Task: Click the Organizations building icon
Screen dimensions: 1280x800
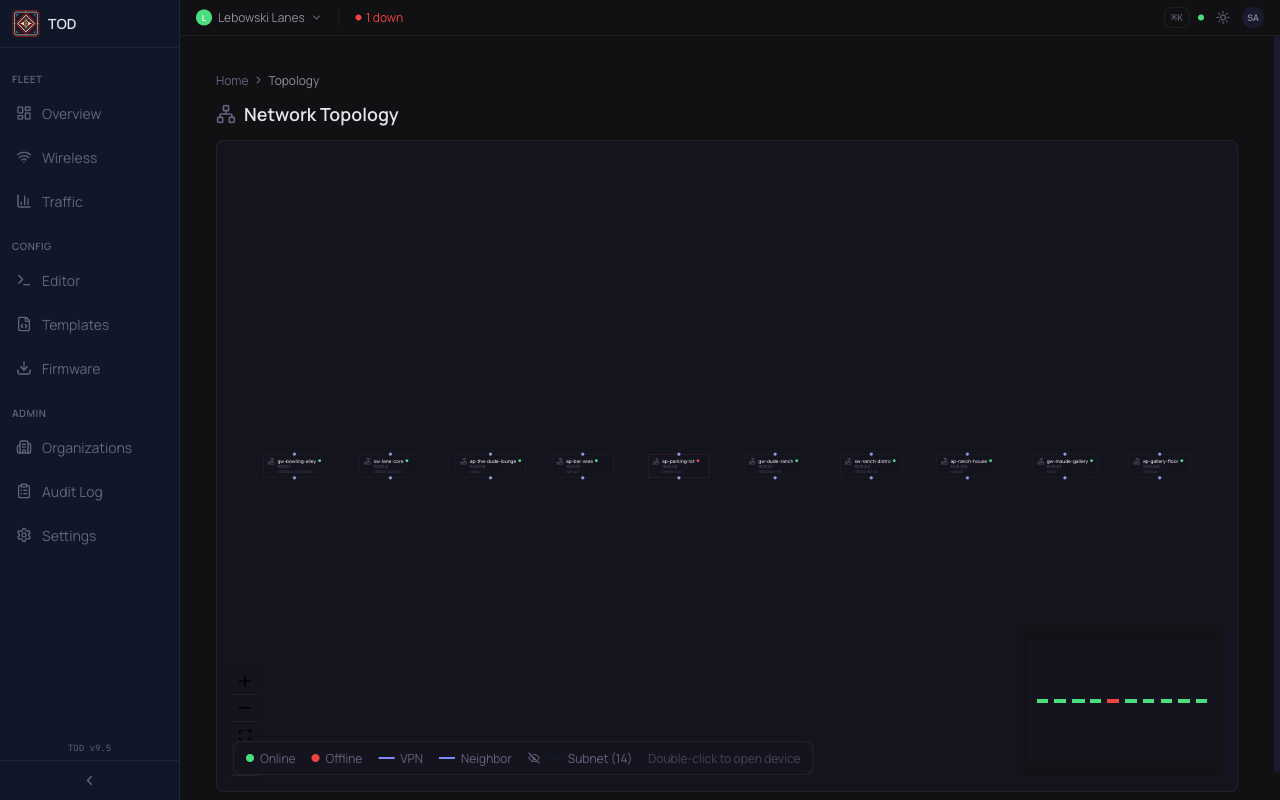Action: (x=24, y=448)
